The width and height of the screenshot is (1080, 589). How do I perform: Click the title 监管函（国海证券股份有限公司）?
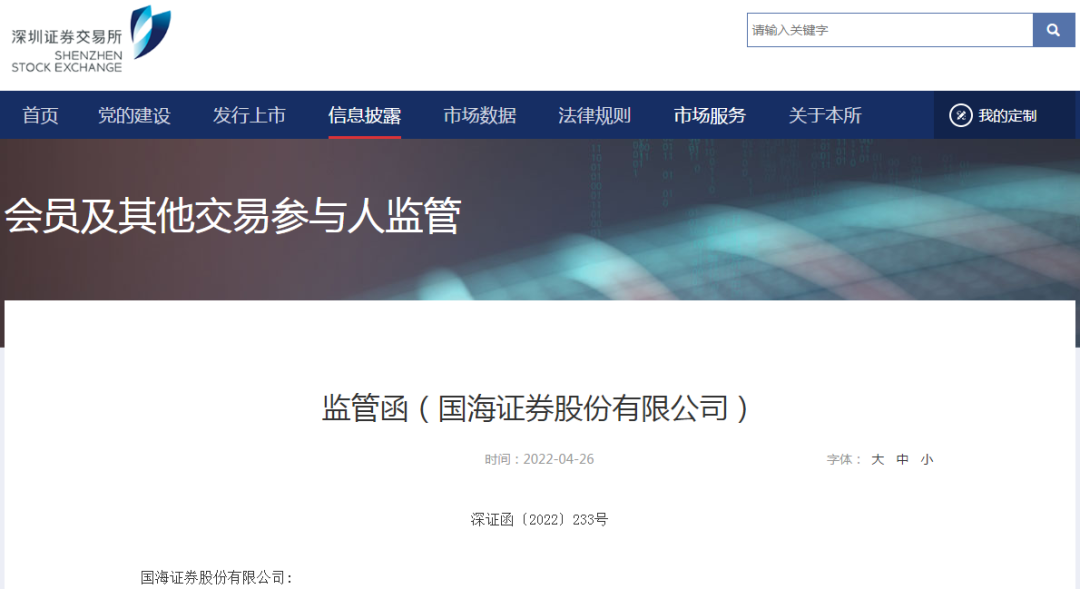click(536, 409)
